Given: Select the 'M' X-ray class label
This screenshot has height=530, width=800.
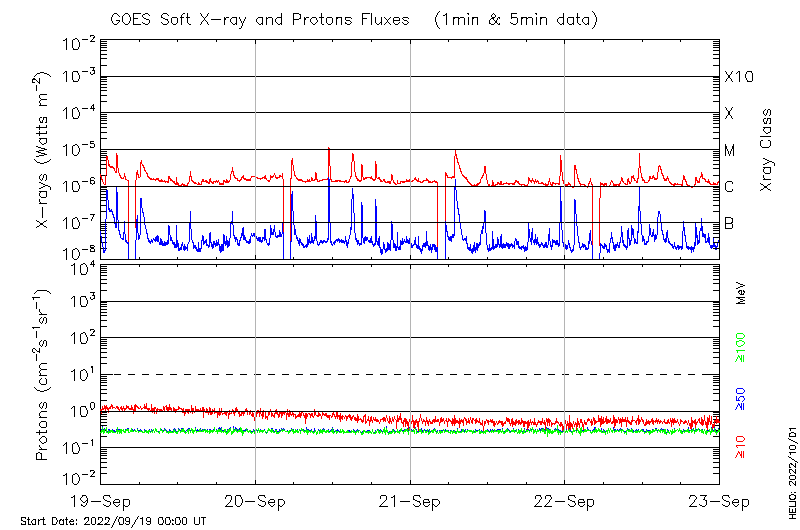Looking at the screenshot, I should click(730, 151).
